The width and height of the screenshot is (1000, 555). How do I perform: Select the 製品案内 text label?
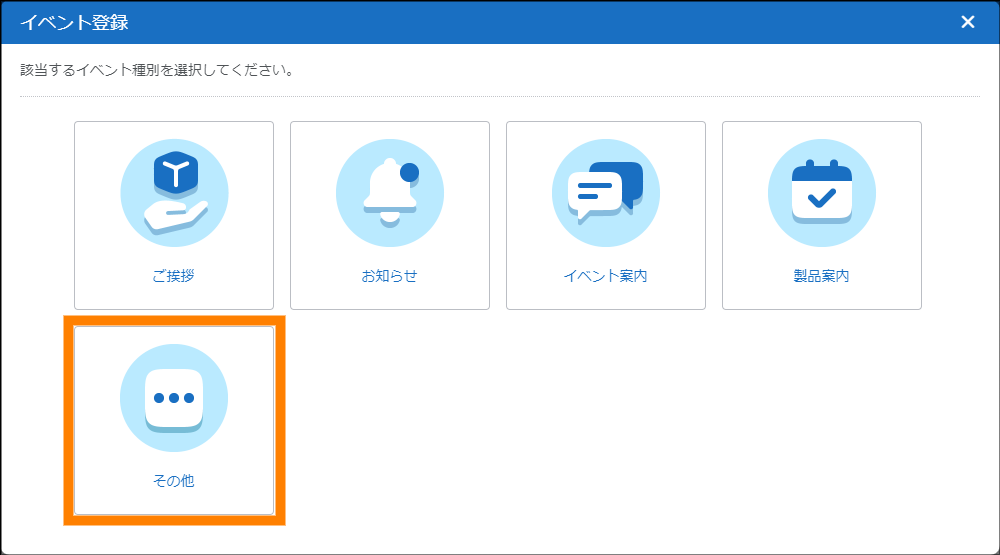(821, 276)
